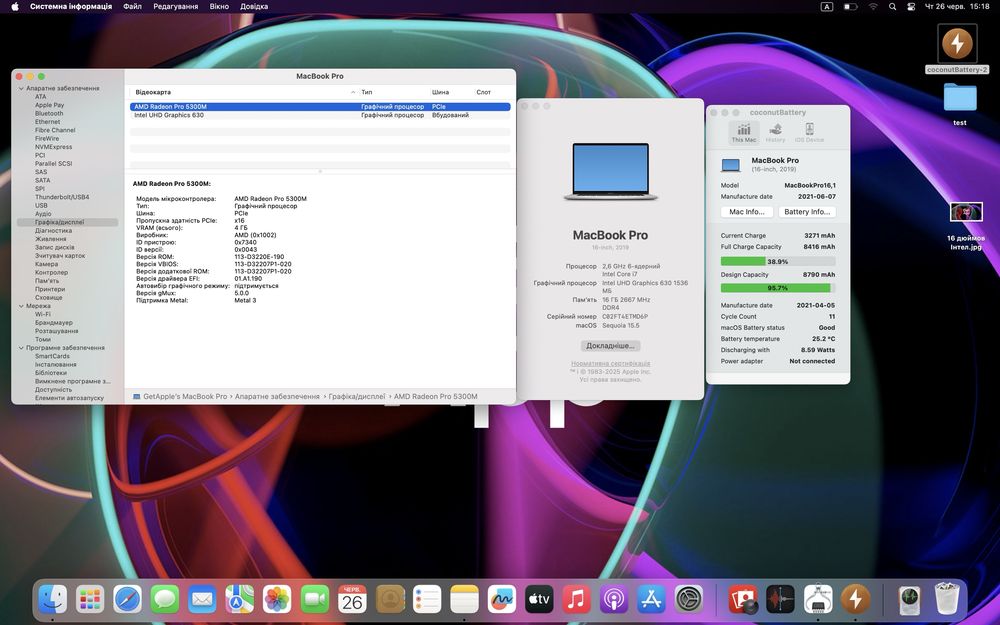Open the Файл menu
Viewport: 1000px width, 625px height.
[132, 6]
